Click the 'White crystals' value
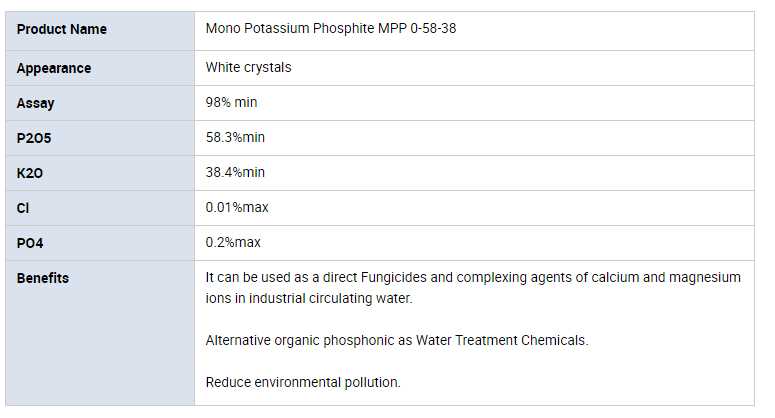This screenshot has height=418, width=775. [x=249, y=68]
